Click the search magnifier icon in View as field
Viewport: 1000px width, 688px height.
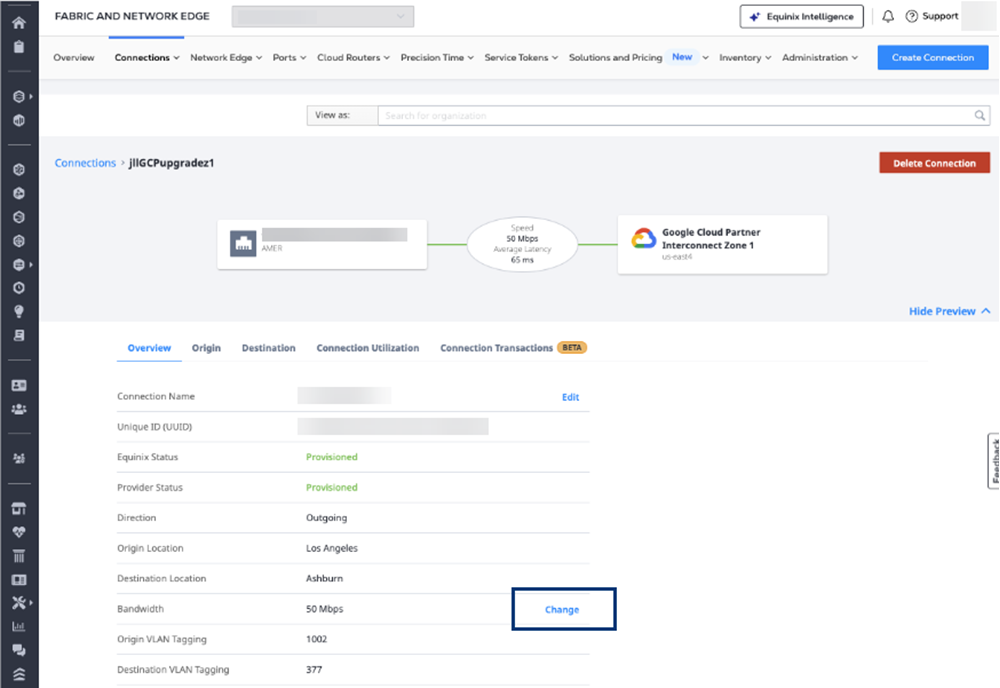pos(980,115)
